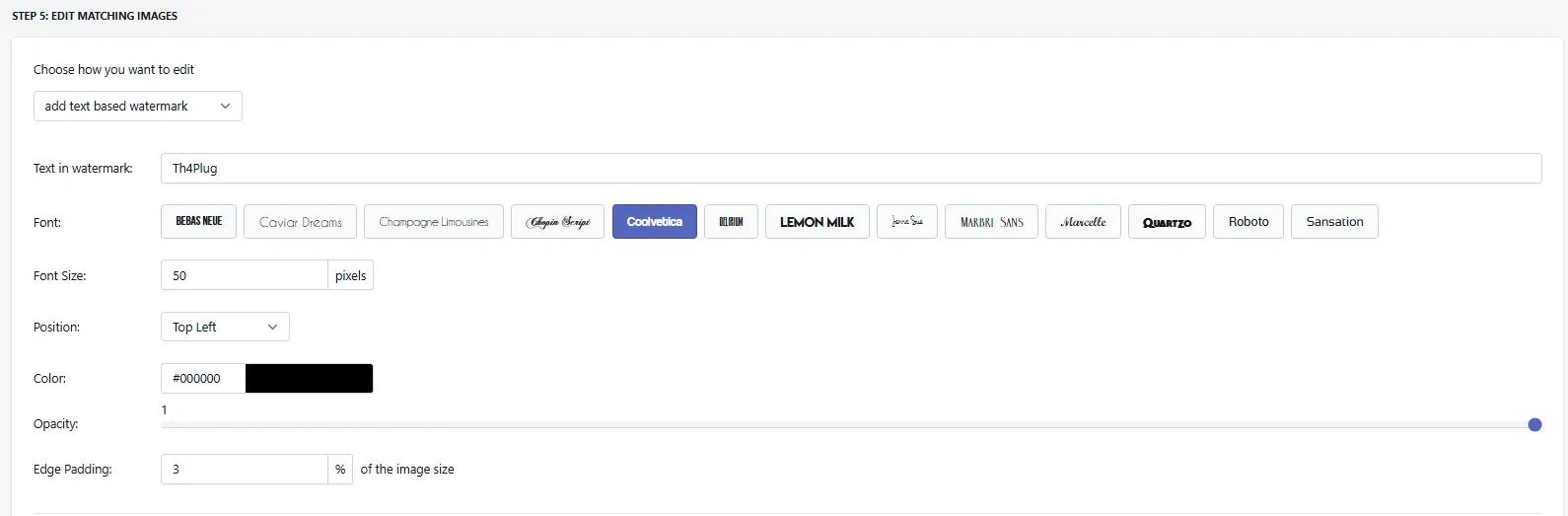
Task: Pick the Sansation font
Action: pos(1334,222)
